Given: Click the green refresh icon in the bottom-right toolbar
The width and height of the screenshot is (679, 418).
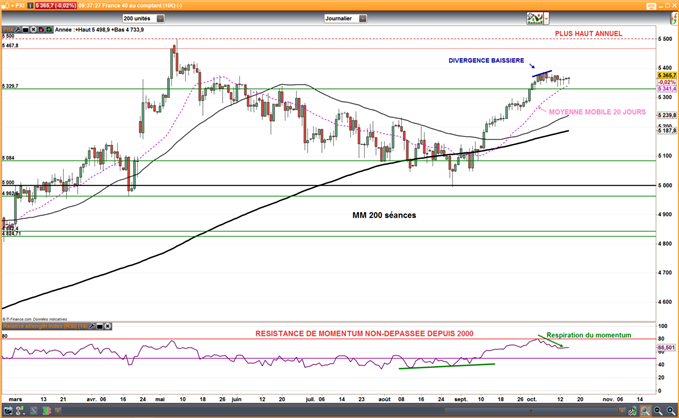Looking at the screenshot, I should click(633, 411).
